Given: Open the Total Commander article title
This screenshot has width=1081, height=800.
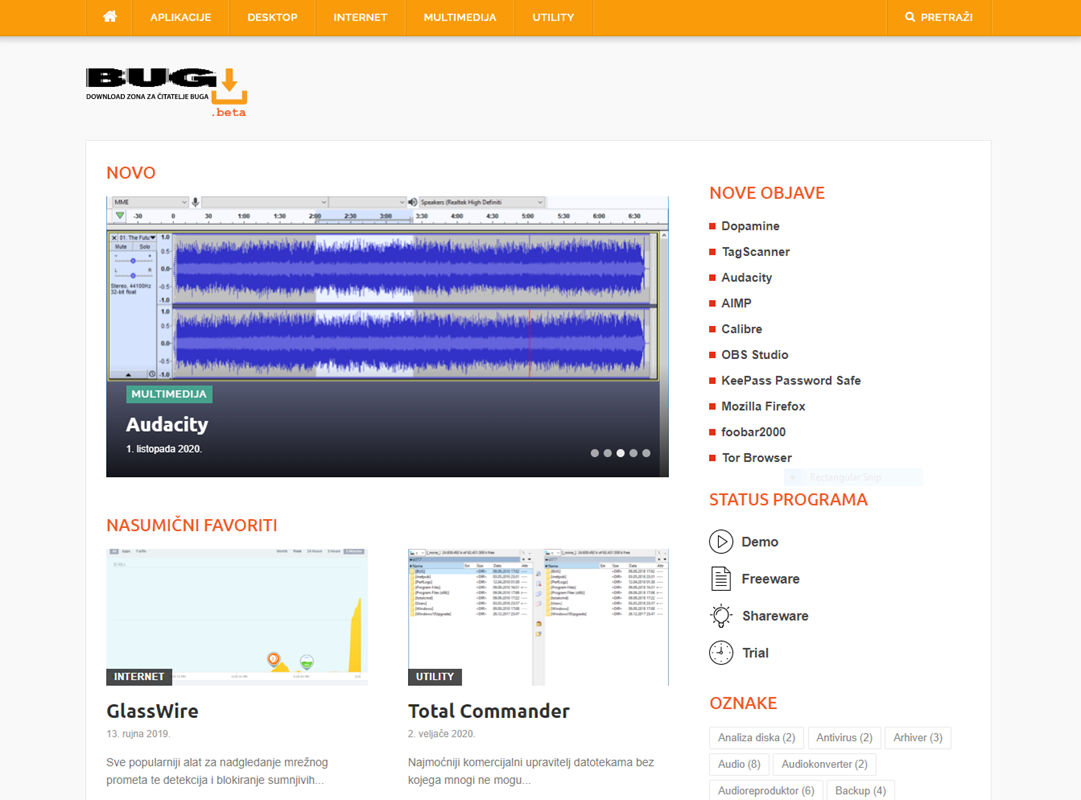Looking at the screenshot, I should [489, 711].
